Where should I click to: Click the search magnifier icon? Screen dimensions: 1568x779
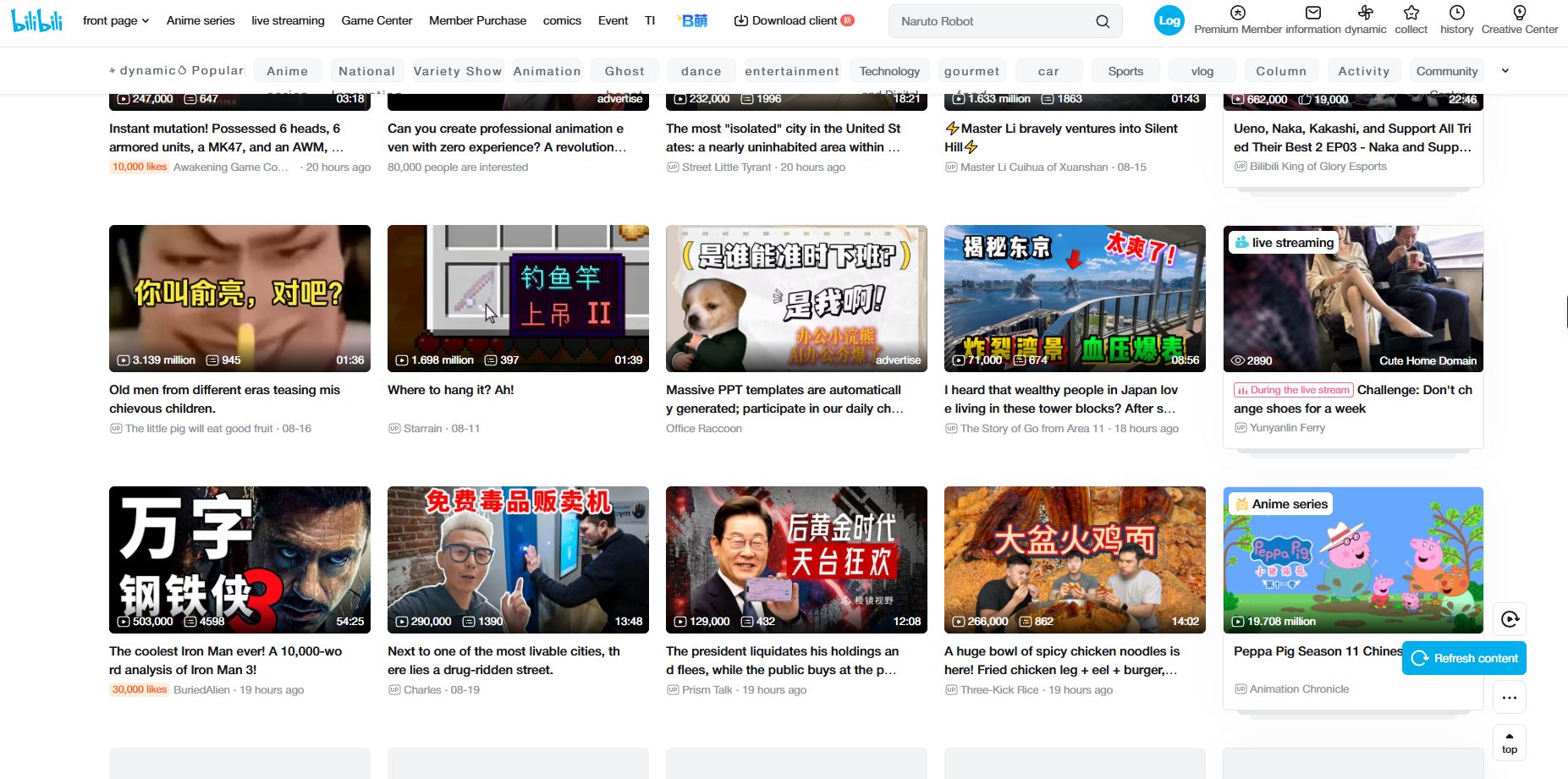click(x=1103, y=21)
